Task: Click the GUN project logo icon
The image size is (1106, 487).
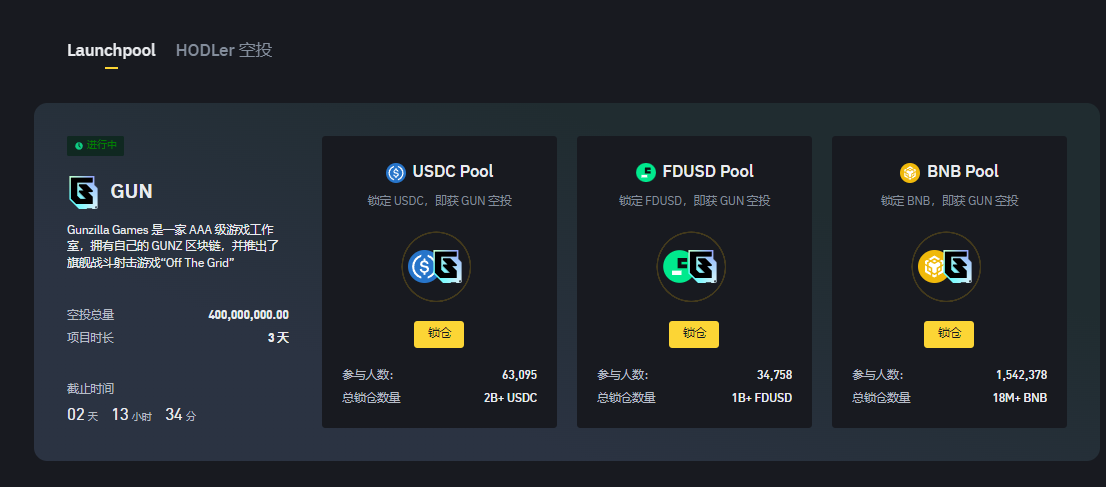Action: (83, 191)
